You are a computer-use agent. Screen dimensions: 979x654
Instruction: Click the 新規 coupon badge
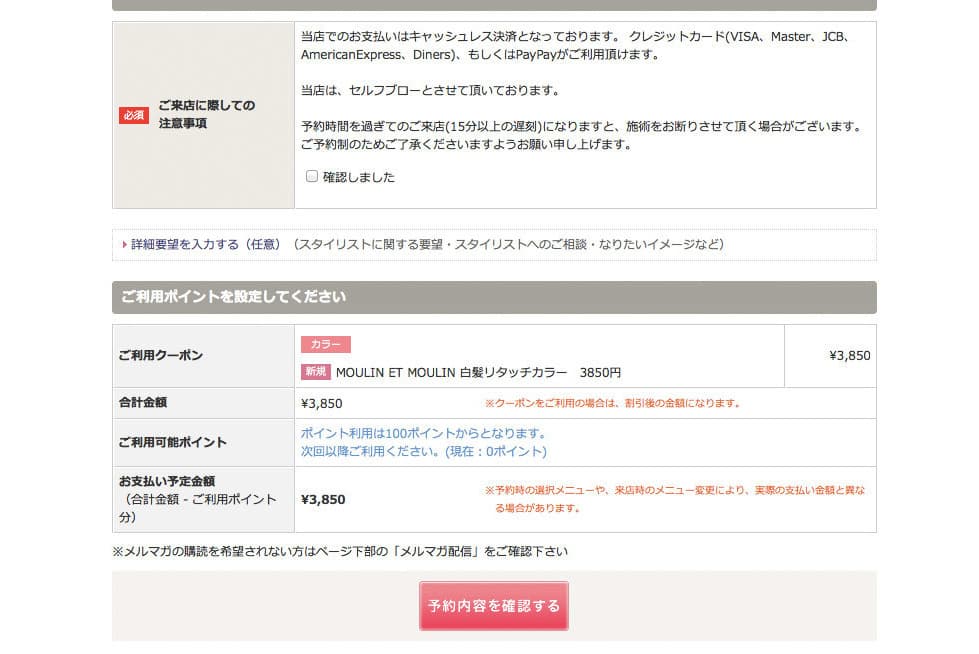point(315,373)
